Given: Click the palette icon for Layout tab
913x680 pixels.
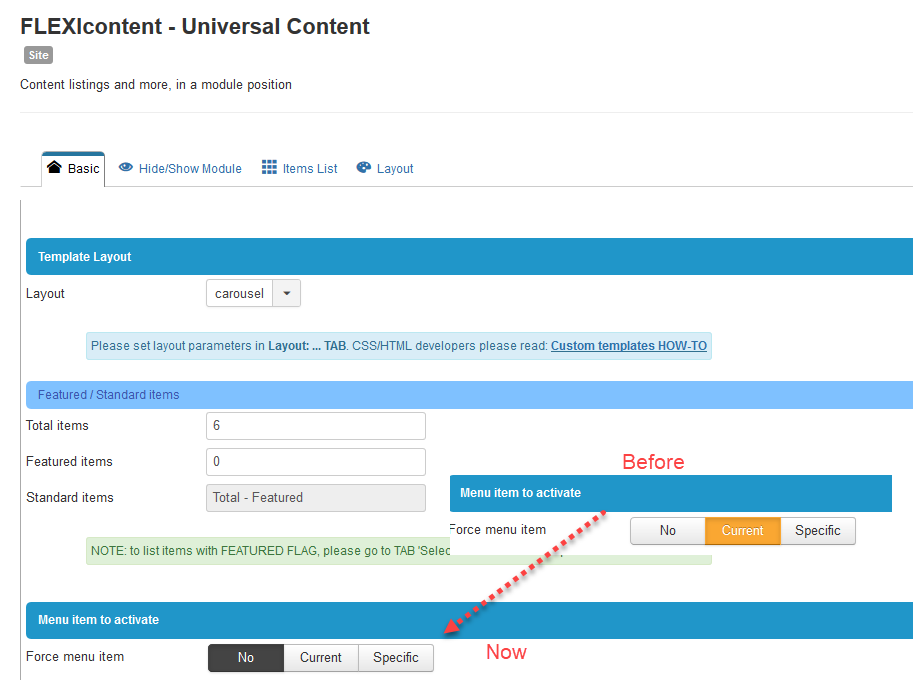Looking at the screenshot, I should click(x=364, y=168).
